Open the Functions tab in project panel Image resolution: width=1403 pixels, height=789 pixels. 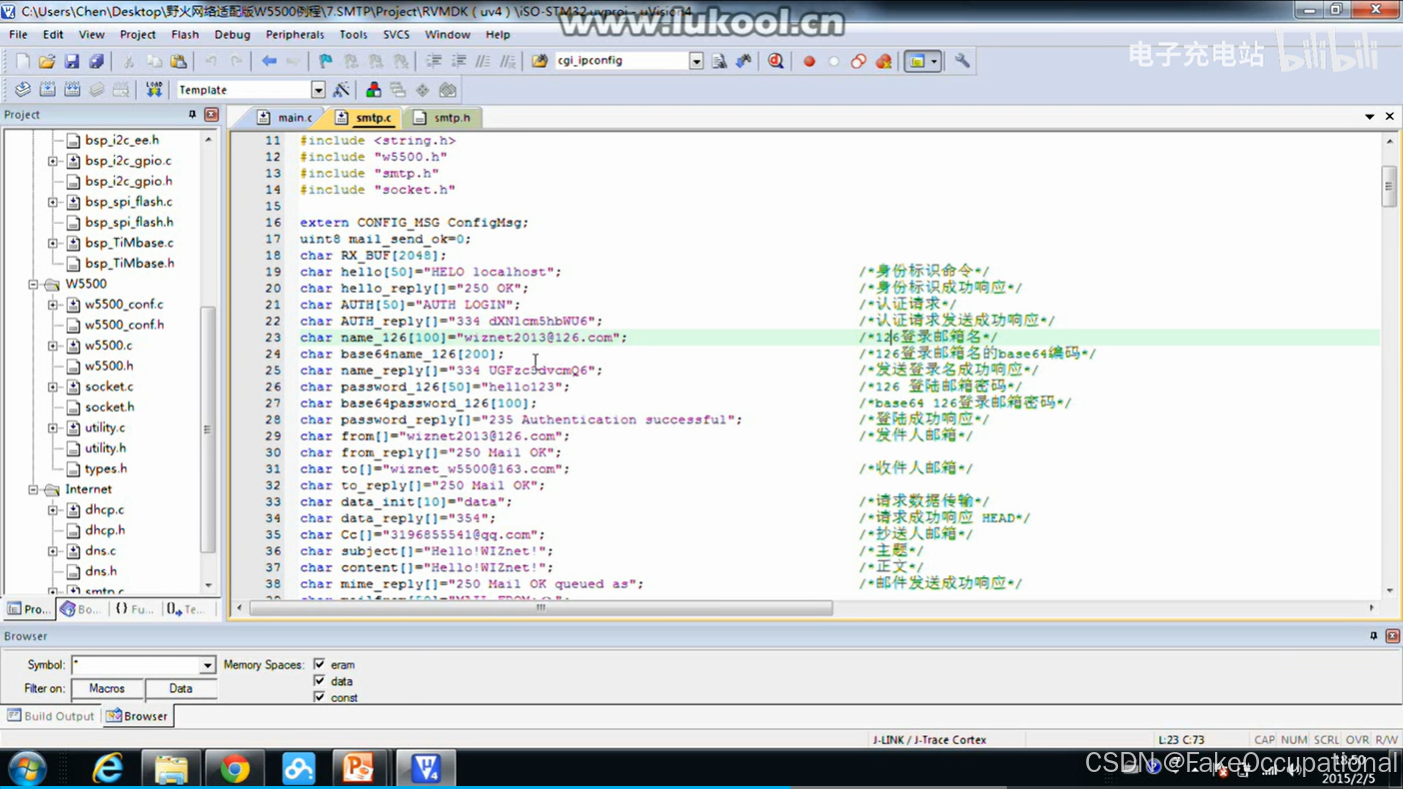[133, 609]
